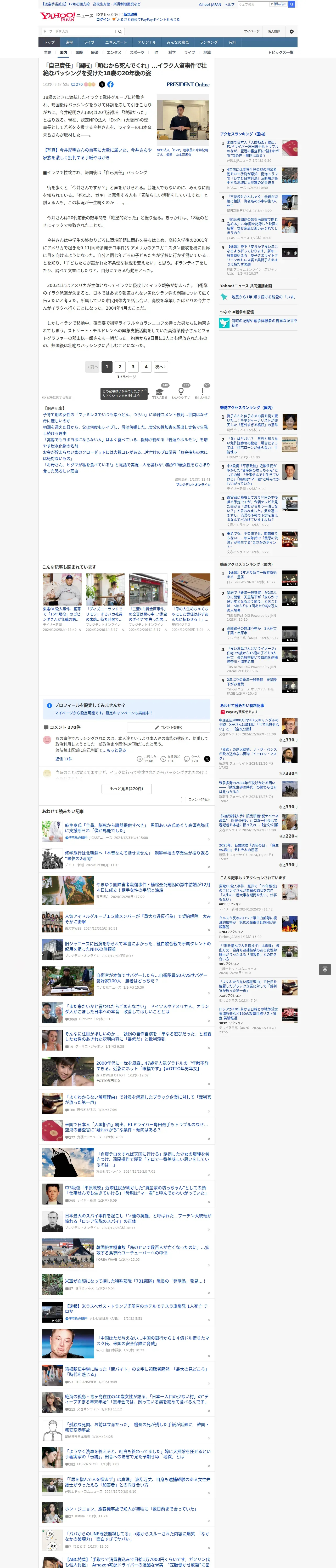The image size is (336, 1568).
Task: Click the コメントを書く button
Action: click(x=169, y=727)
